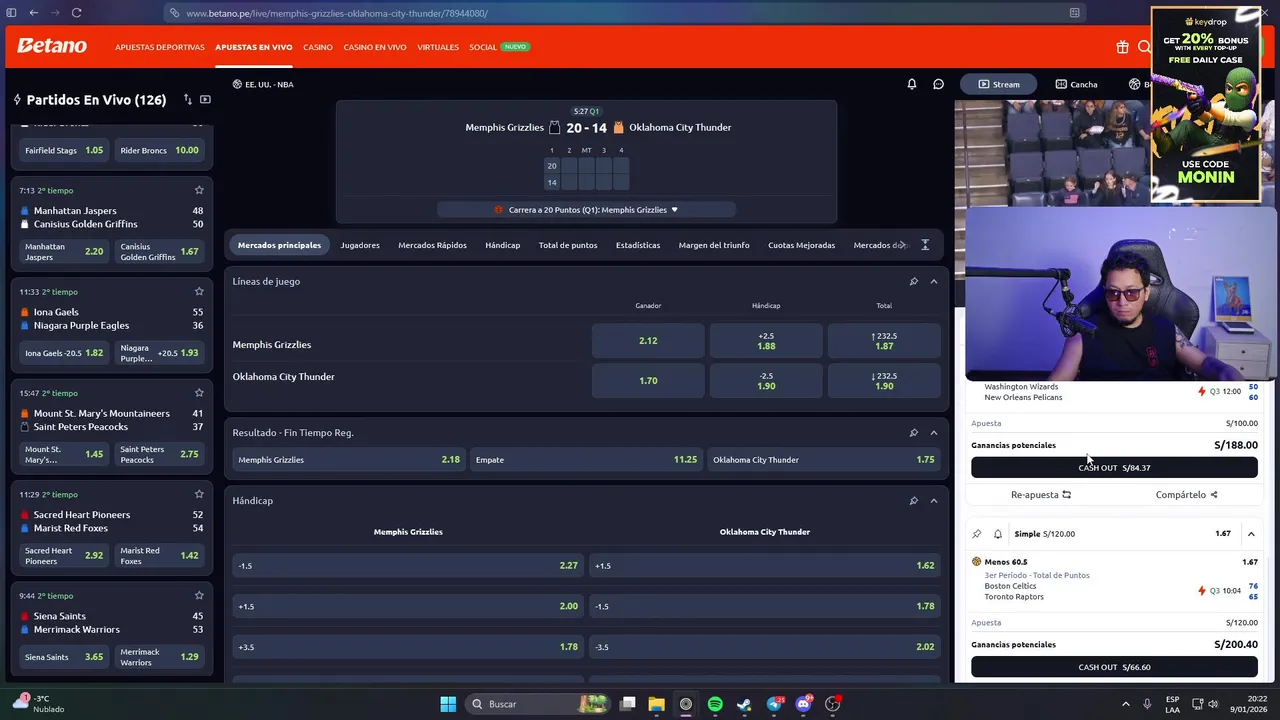Viewport: 1280px width, 720px height.
Task: Share the bet via Compártelo
Action: click(1186, 494)
